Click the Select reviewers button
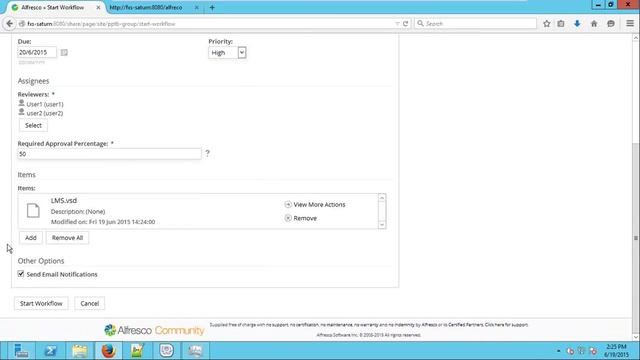 33,125
